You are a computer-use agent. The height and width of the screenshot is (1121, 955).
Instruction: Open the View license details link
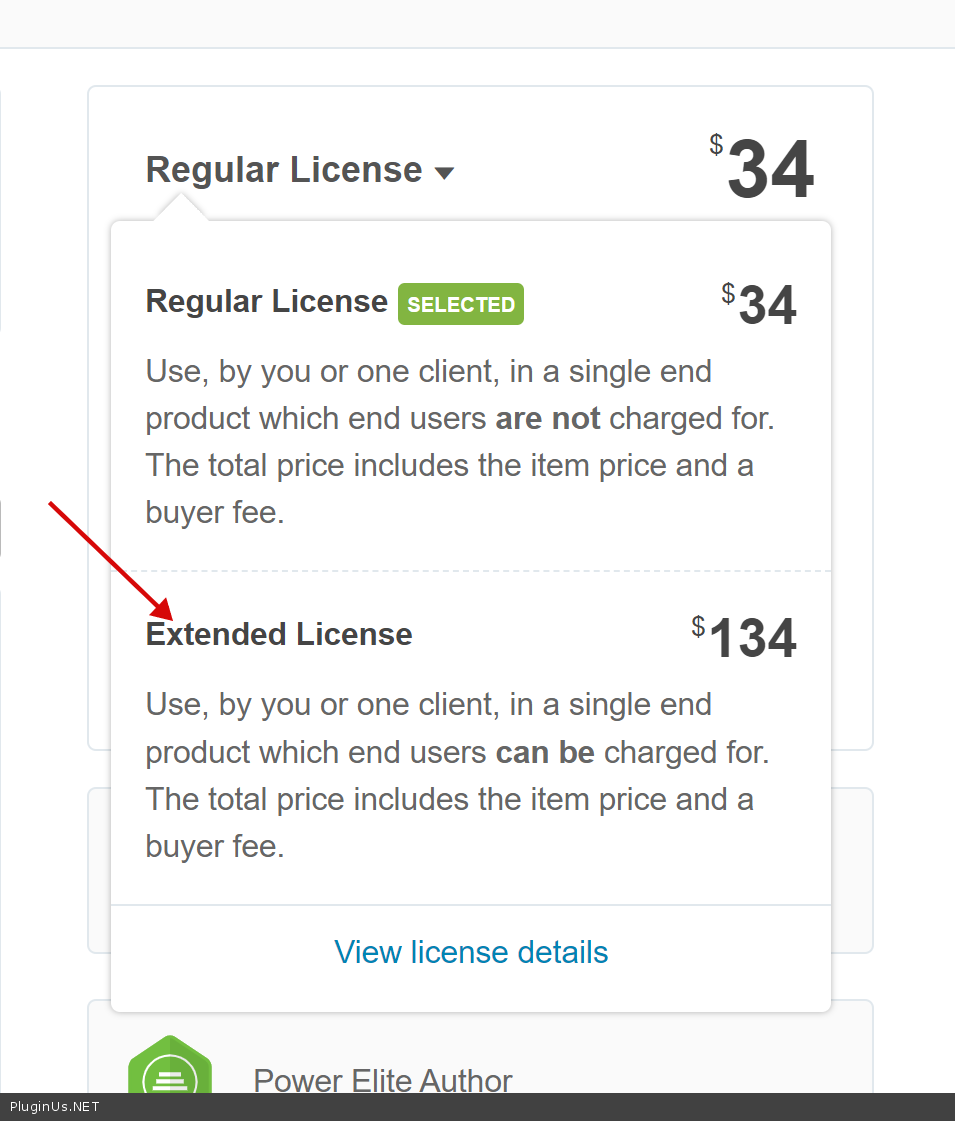tap(471, 952)
